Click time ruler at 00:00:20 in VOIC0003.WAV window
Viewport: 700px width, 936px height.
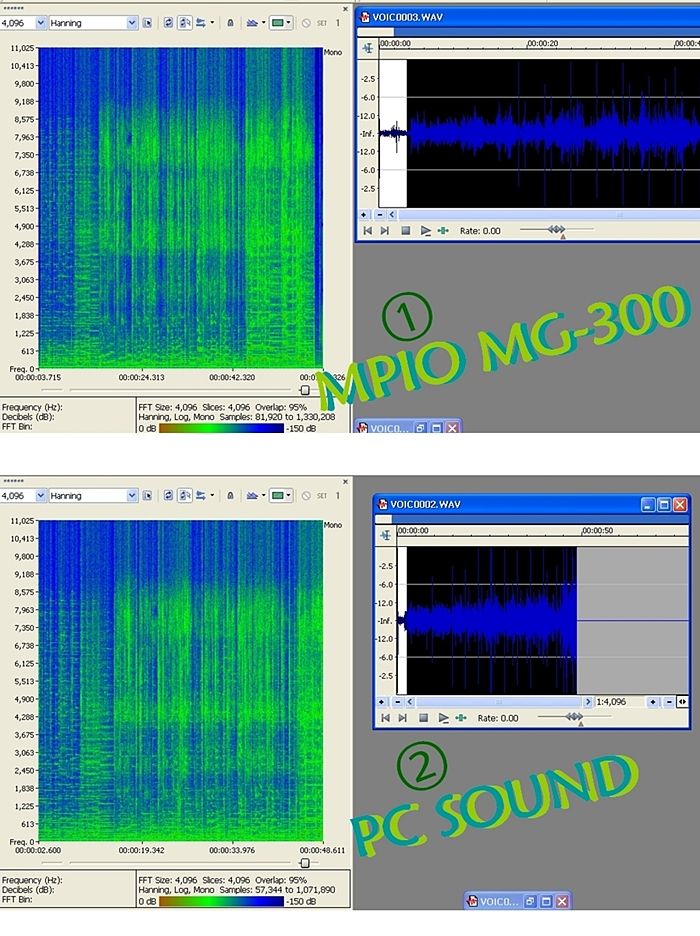click(542, 44)
